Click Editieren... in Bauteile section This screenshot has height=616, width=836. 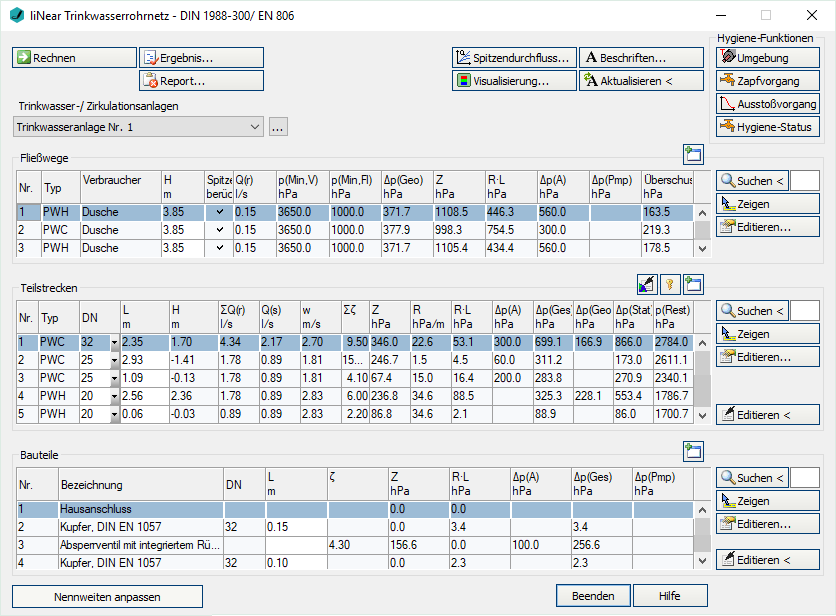coord(768,523)
